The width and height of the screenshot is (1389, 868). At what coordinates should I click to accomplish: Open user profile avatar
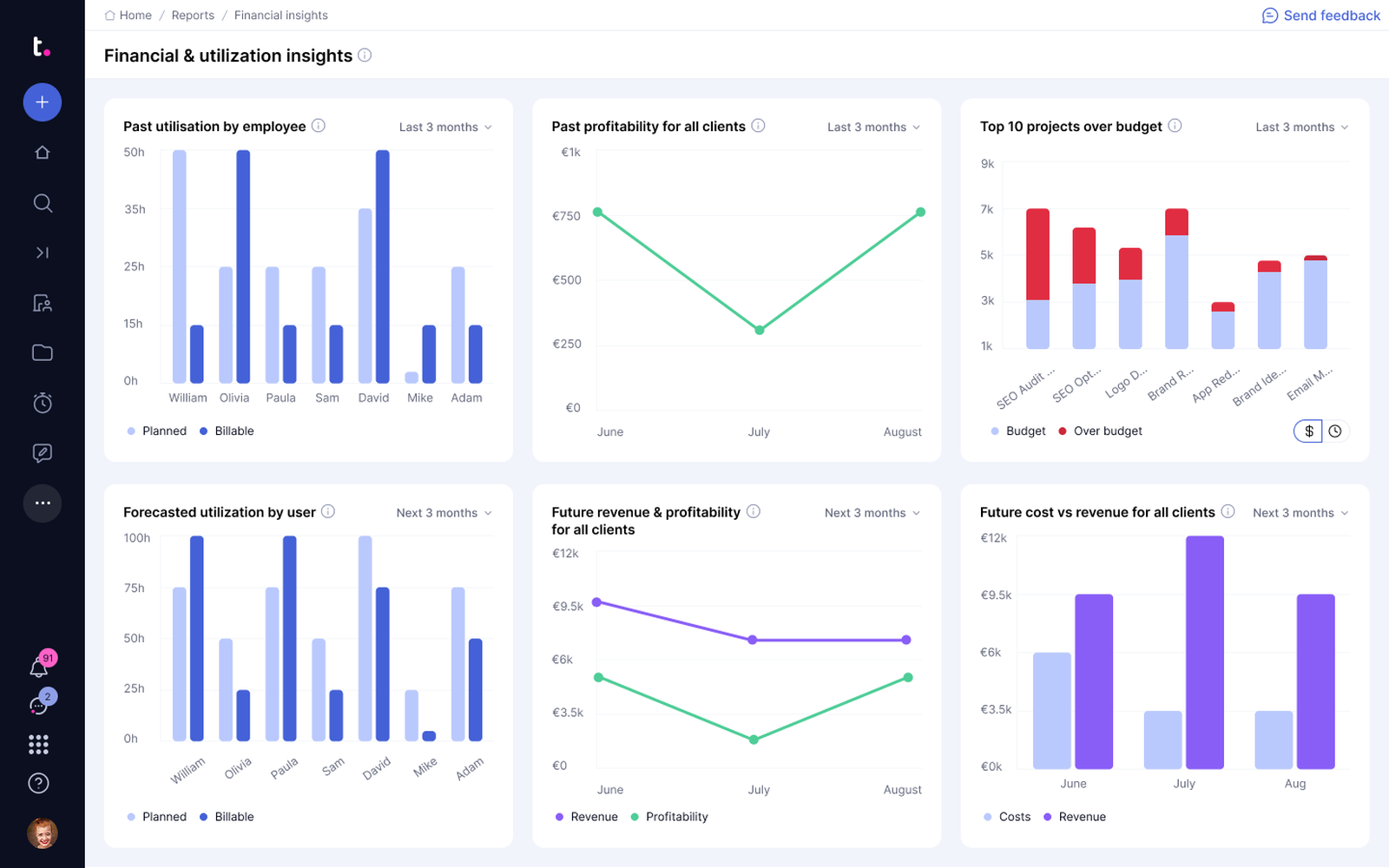(42, 833)
